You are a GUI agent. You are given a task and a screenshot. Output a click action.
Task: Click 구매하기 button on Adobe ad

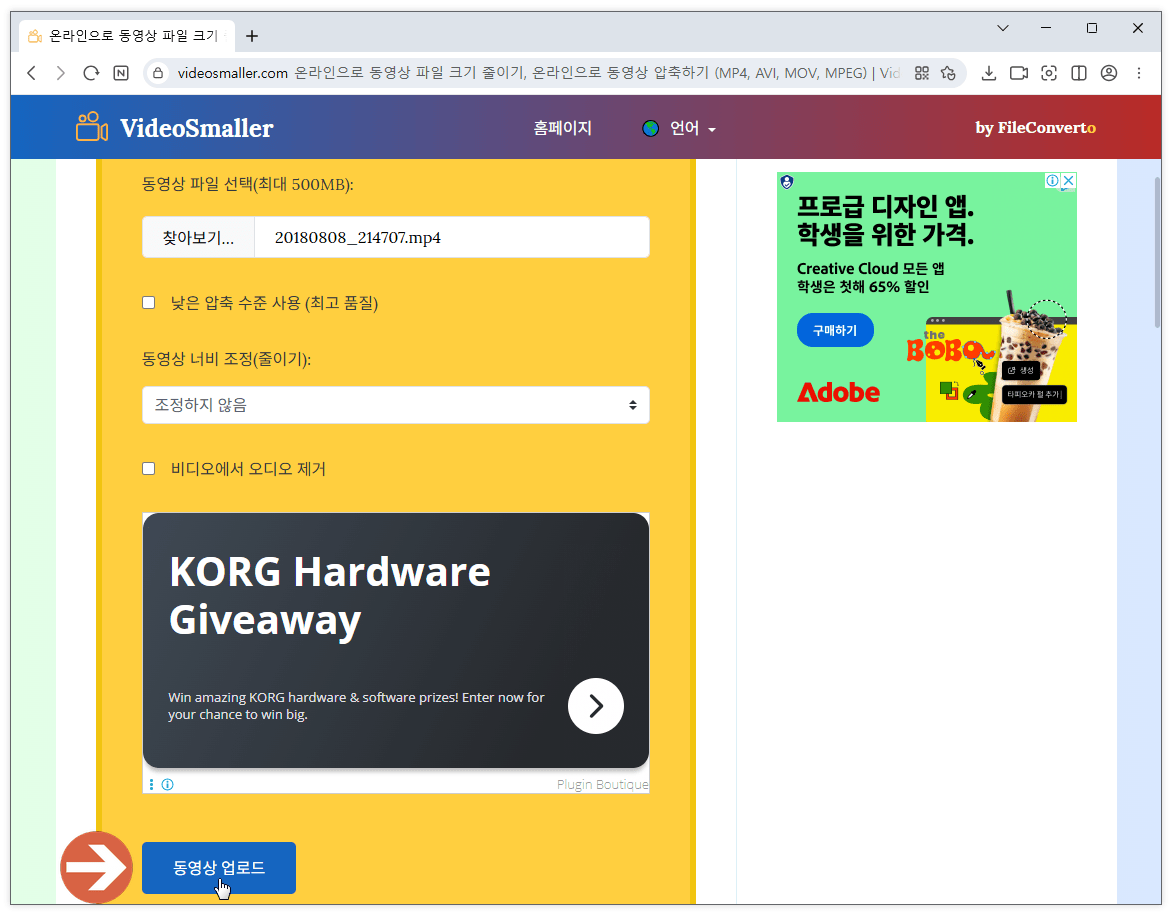[x=835, y=330]
